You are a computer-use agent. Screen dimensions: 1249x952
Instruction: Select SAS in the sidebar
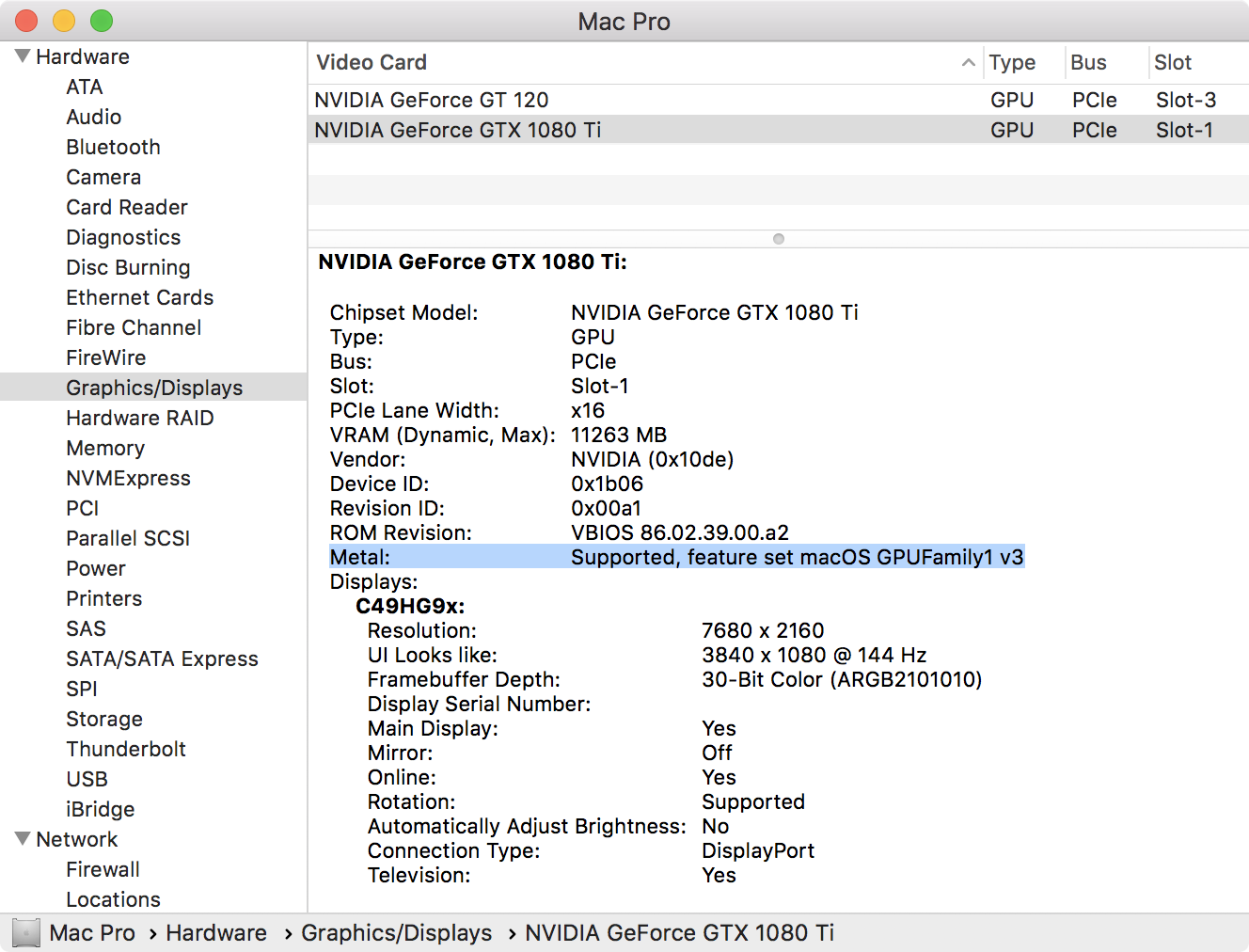(x=86, y=628)
